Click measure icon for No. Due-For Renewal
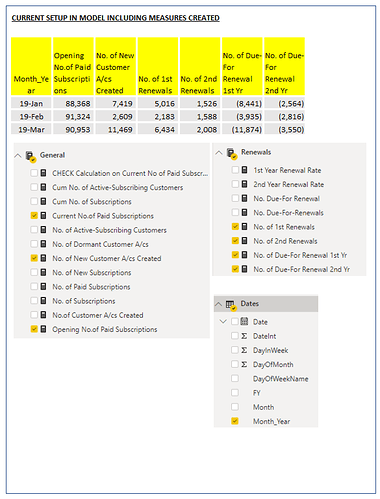 click(244, 198)
